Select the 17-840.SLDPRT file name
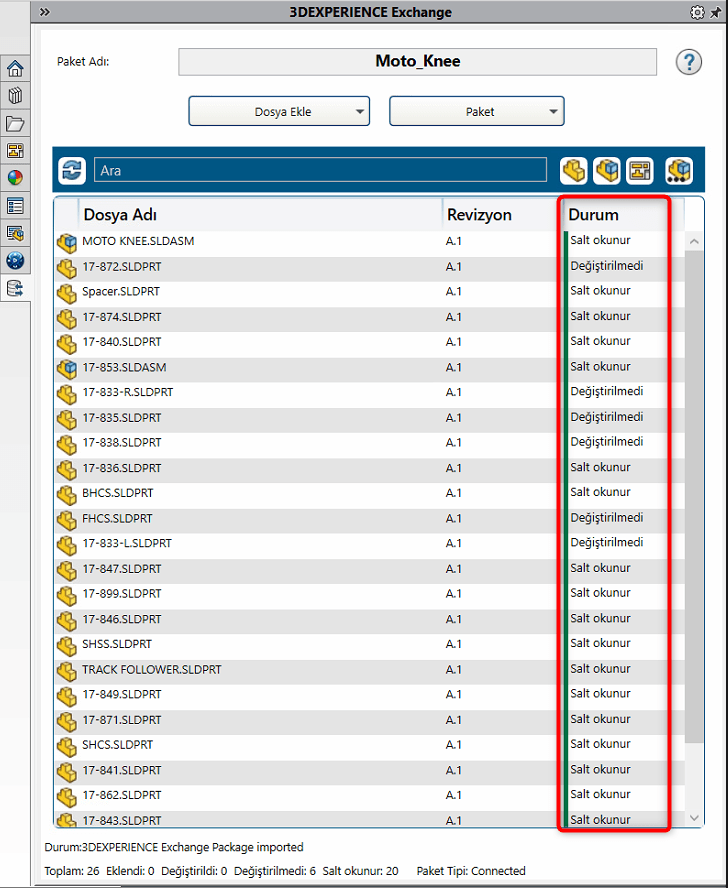Image resolution: width=728 pixels, height=888 pixels. (122, 342)
